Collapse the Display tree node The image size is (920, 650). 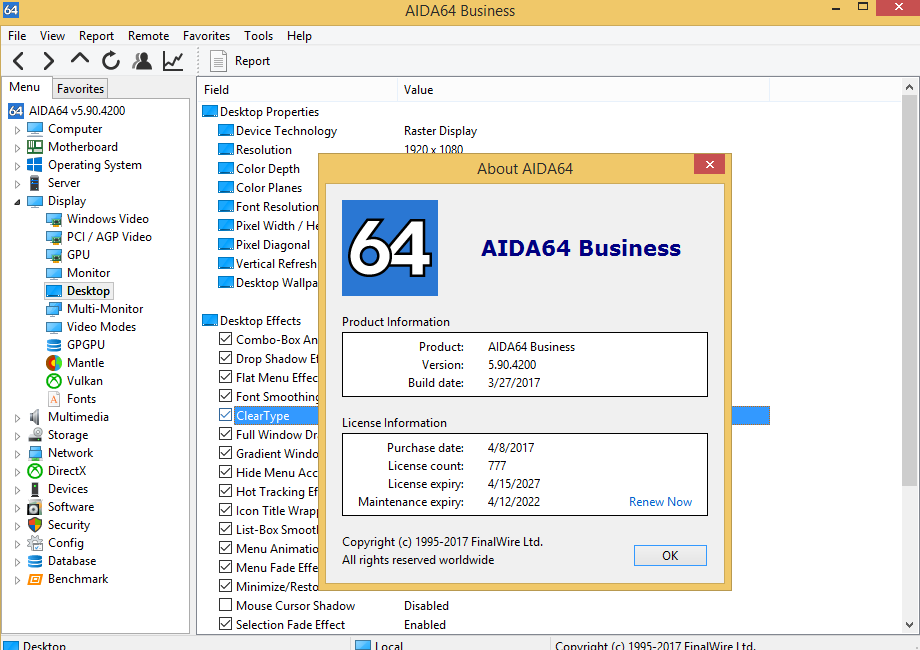pyautogui.click(x=17, y=202)
